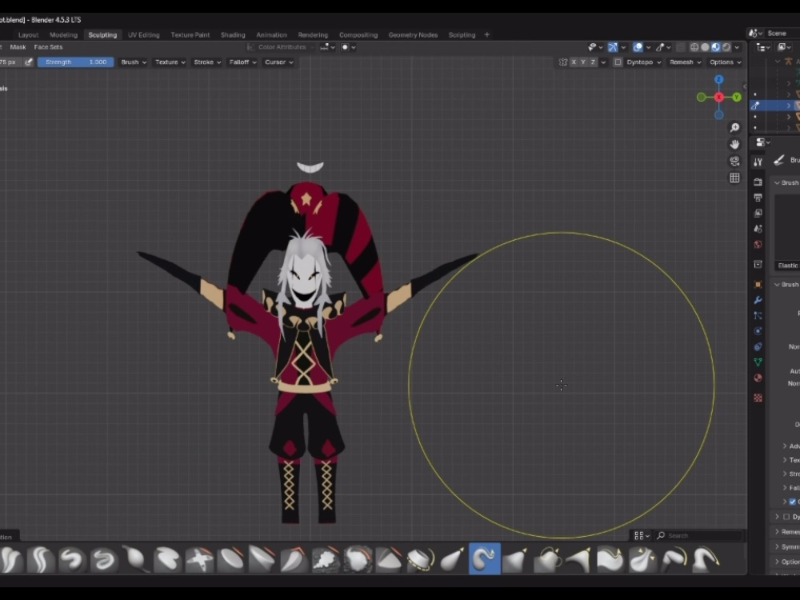Screen dimensions: 800x600
Task: Open the Material properties tab
Action: point(758,378)
